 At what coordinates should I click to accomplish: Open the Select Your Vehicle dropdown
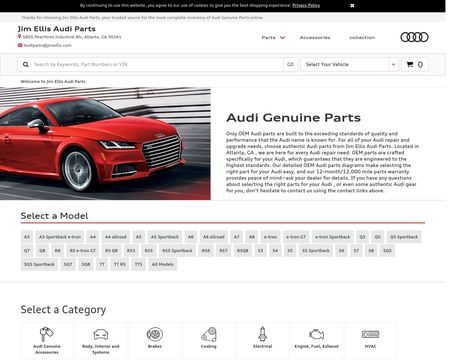349,64
